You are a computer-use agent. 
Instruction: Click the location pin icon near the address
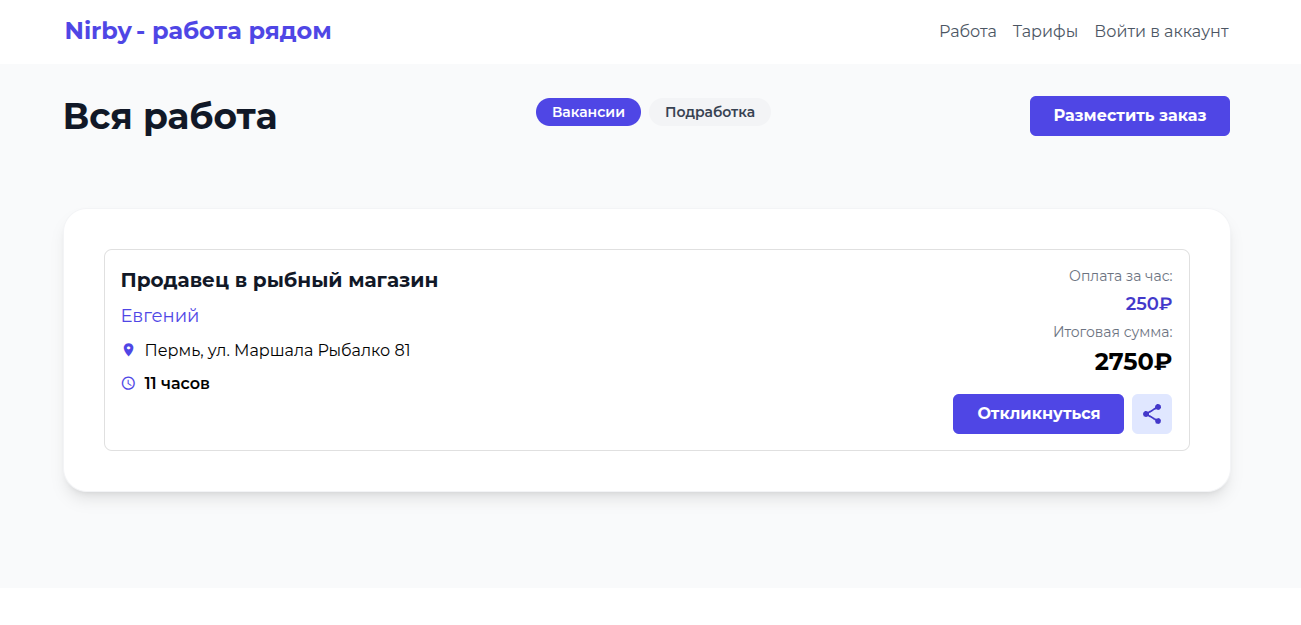coord(128,350)
